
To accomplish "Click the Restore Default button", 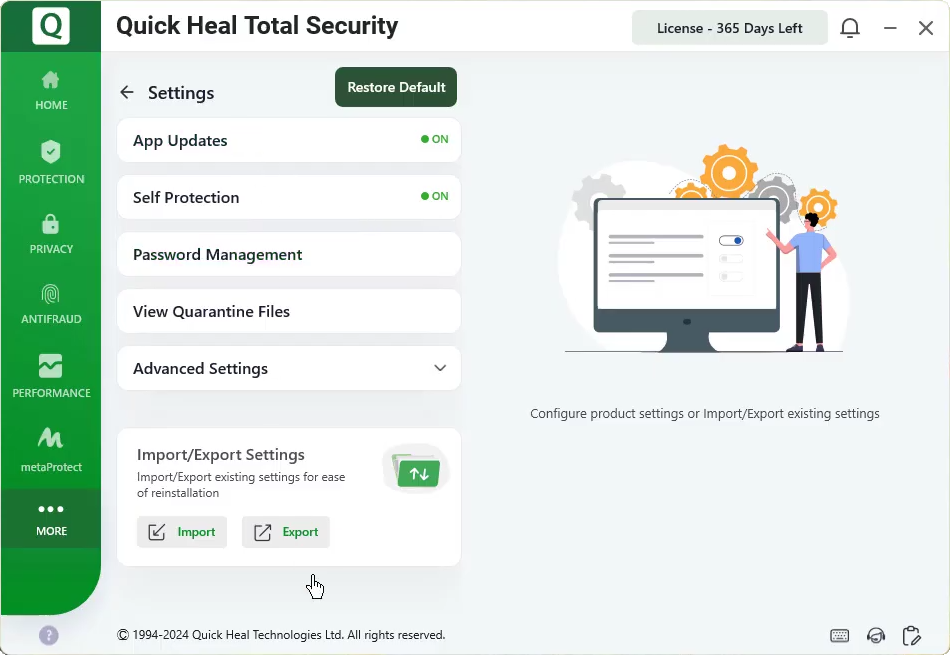I will (395, 87).
